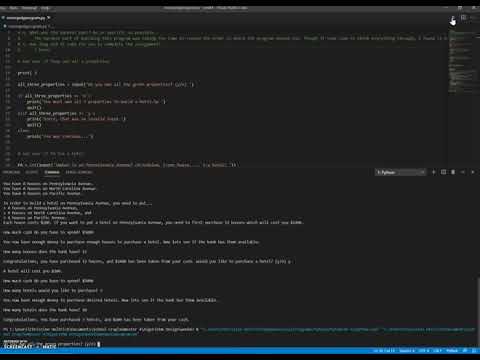480x360 pixels.
Task: Click 'How many houses does the bank have' line
Action: (45, 252)
